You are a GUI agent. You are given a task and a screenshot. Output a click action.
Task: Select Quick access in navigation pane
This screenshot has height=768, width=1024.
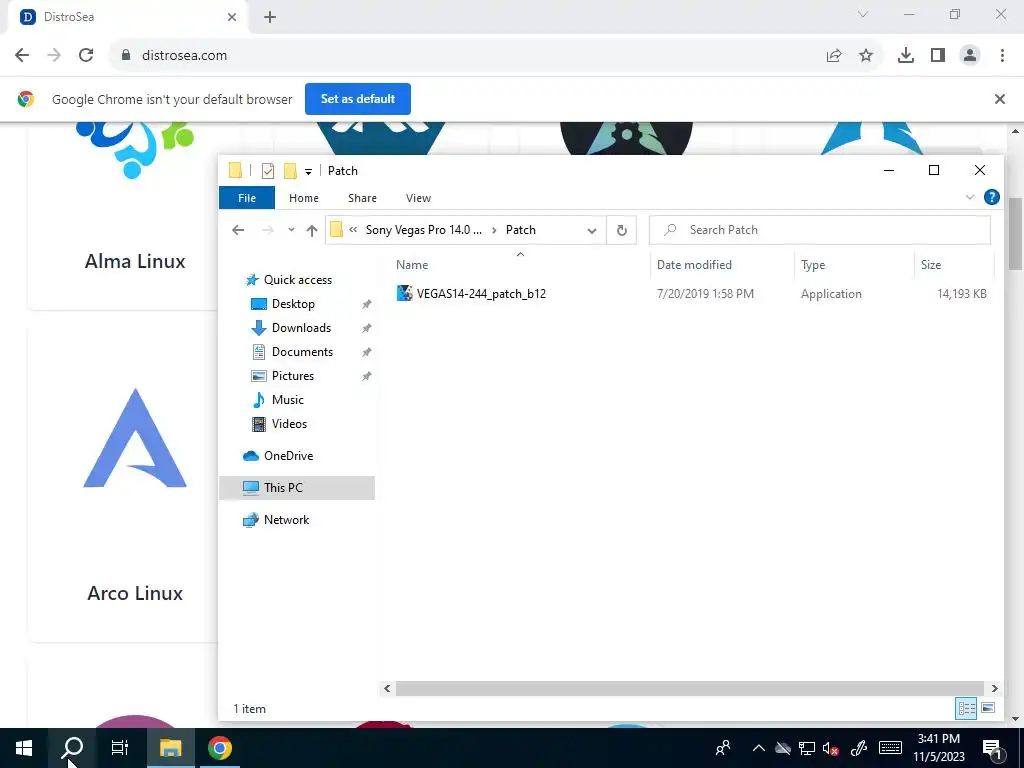point(297,280)
